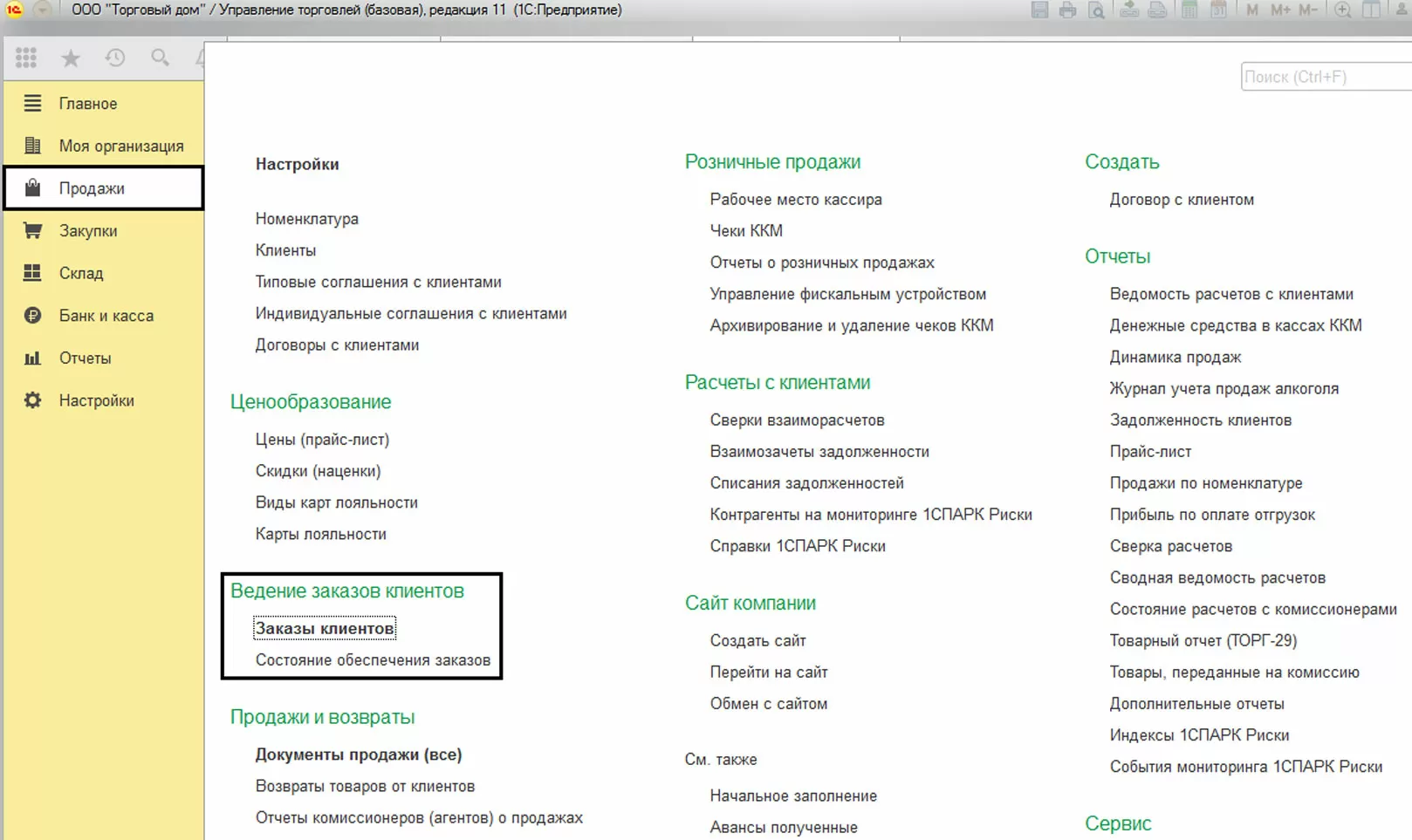This screenshot has width=1412, height=840.
Task: Click the M memory button in the toolbar
Action: pyautogui.click(x=1252, y=10)
